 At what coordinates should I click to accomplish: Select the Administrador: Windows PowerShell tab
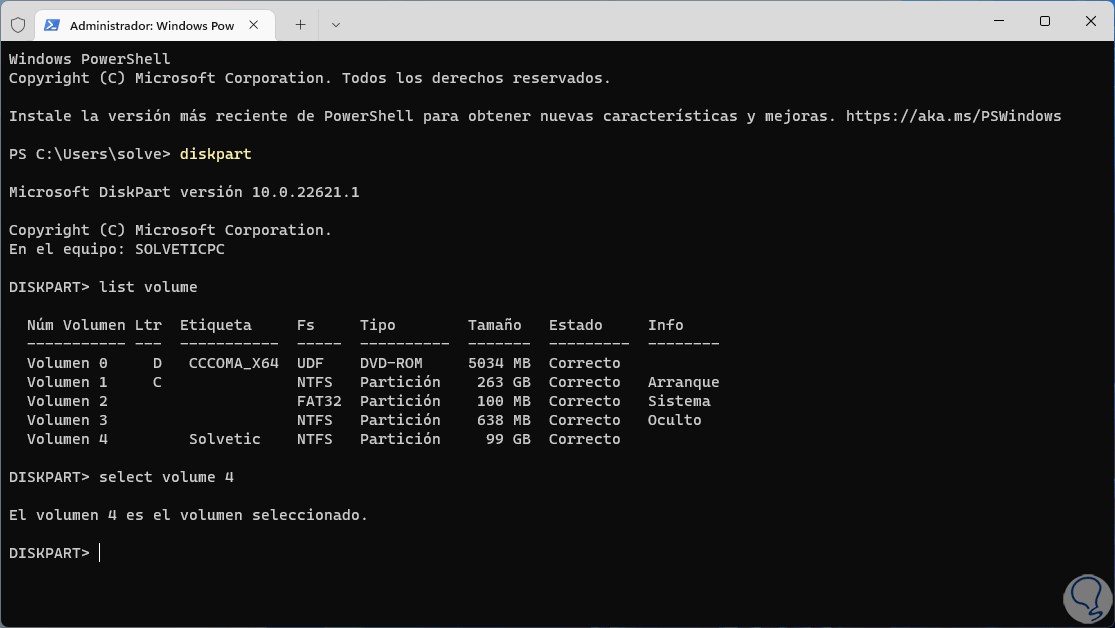155,26
